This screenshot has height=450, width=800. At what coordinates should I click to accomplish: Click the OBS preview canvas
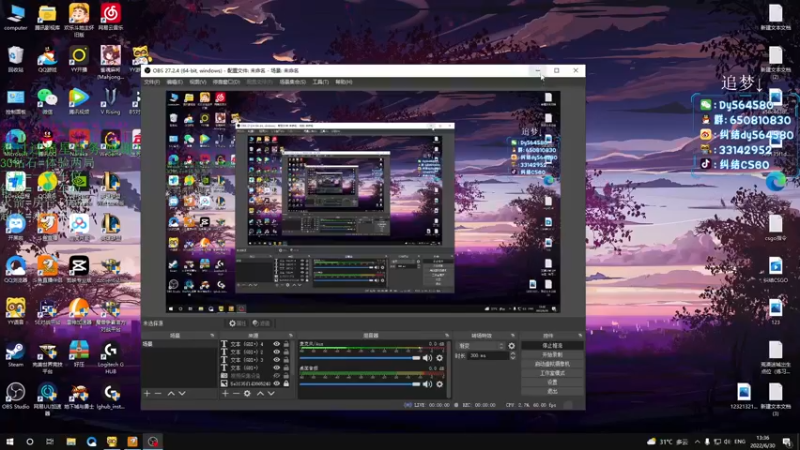[x=363, y=202]
